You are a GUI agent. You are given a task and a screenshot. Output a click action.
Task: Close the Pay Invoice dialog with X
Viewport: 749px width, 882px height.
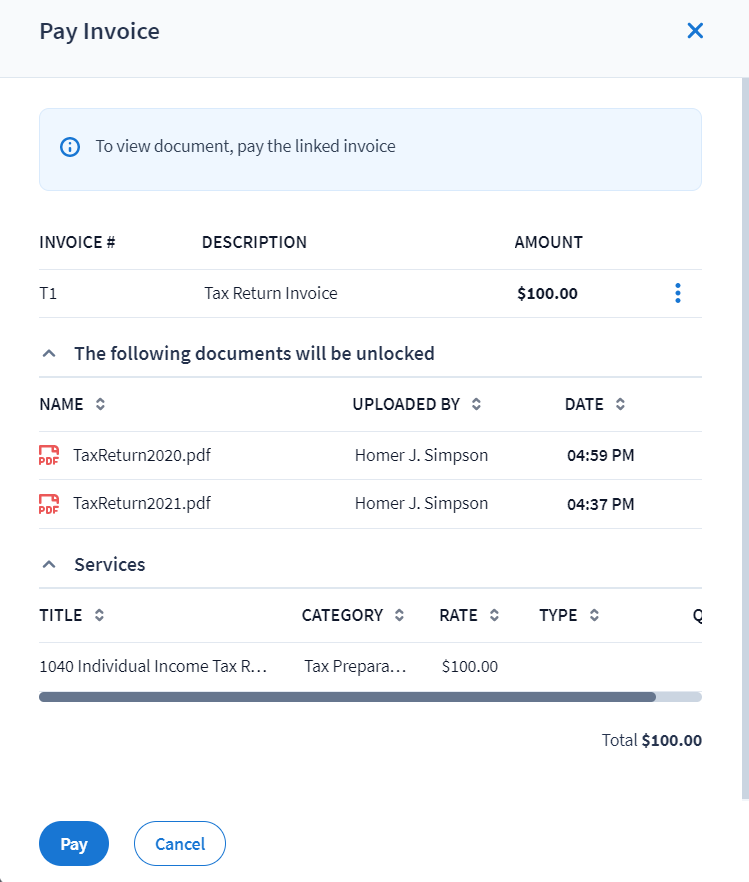pyautogui.click(x=695, y=31)
